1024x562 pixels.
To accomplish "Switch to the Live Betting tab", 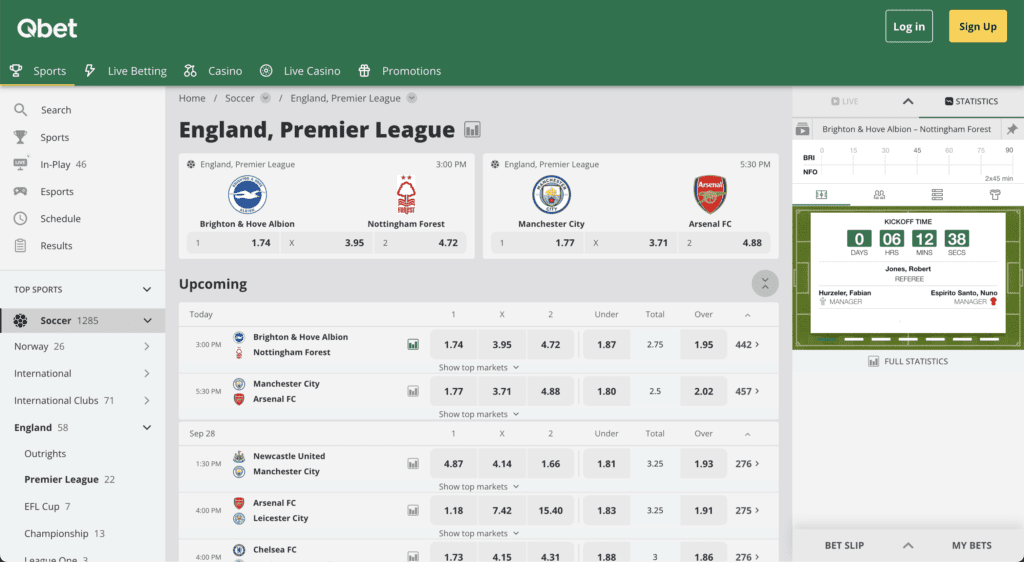I will pyautogui.click(x=126, y=71).
